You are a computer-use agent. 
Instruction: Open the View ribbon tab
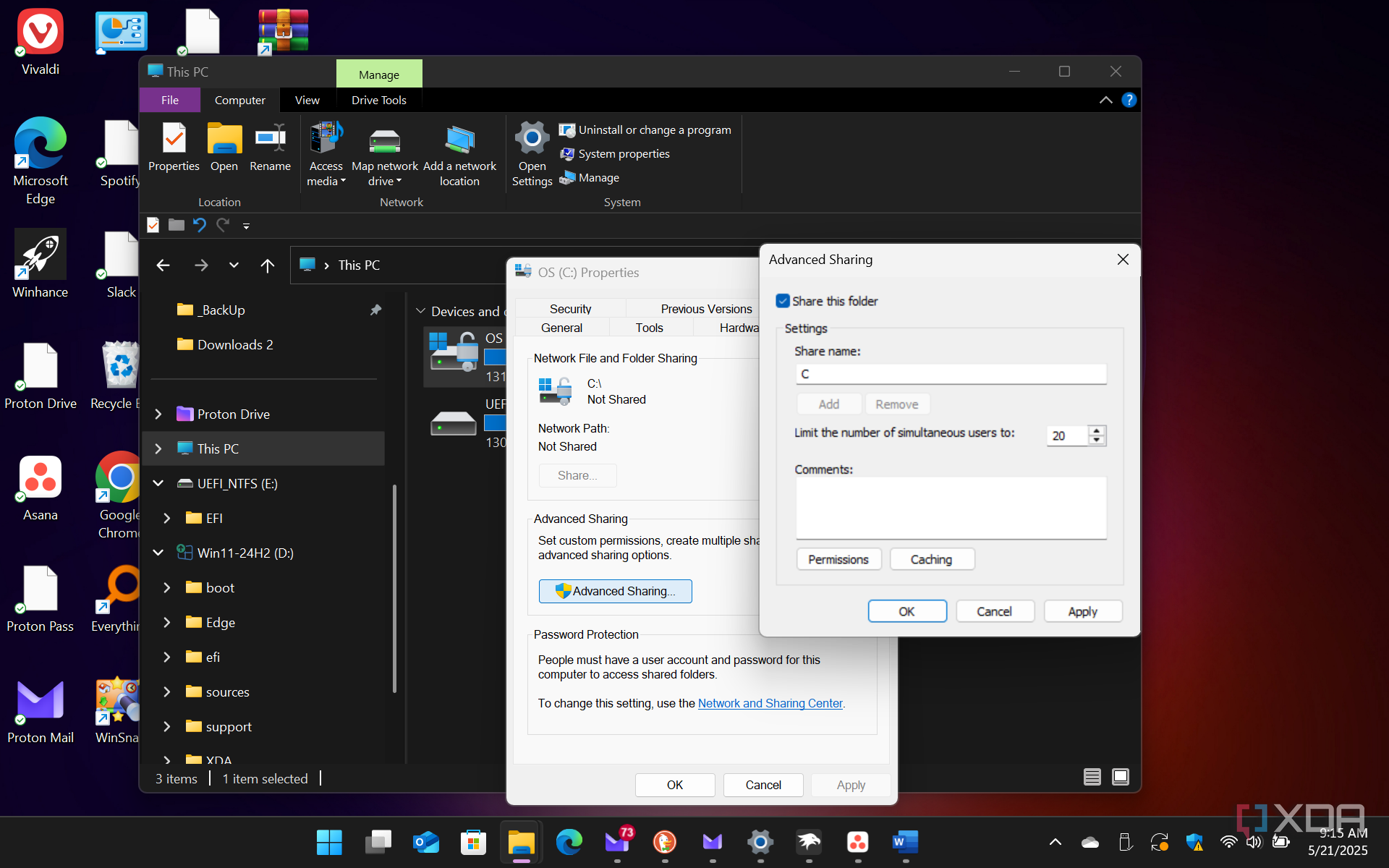coord(307,101)
